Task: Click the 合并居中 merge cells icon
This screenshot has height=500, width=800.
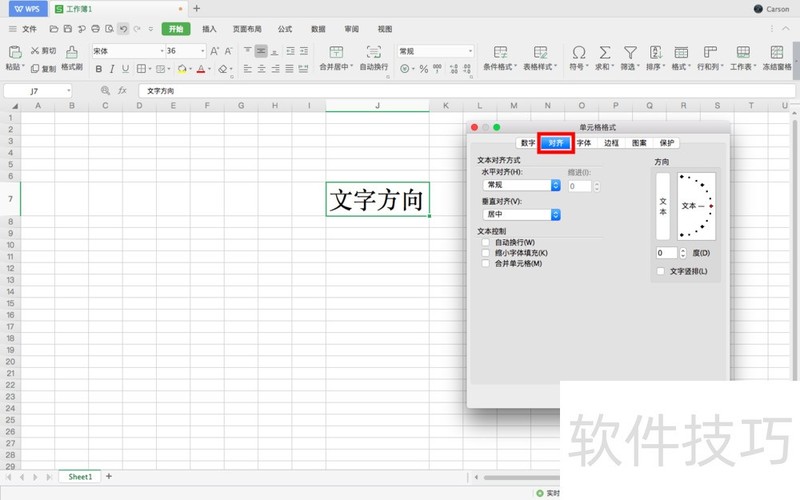Action: pos(335,52)
